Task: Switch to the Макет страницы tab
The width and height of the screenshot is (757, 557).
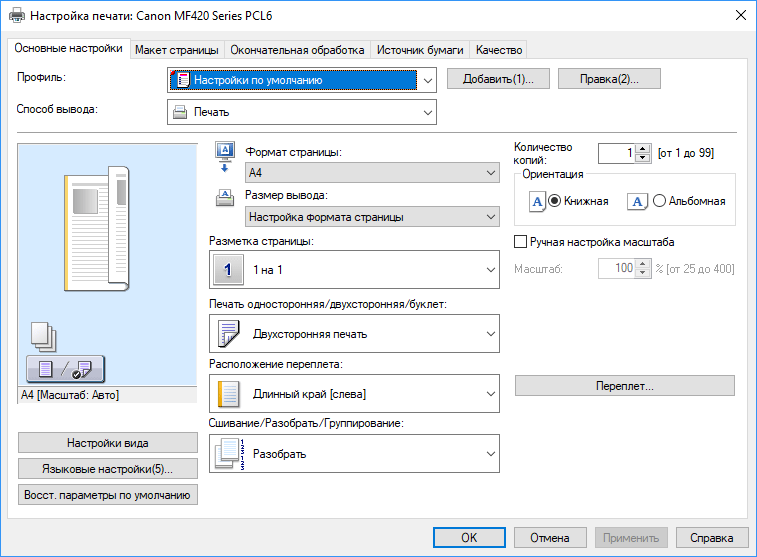Action: pos(177,49)
